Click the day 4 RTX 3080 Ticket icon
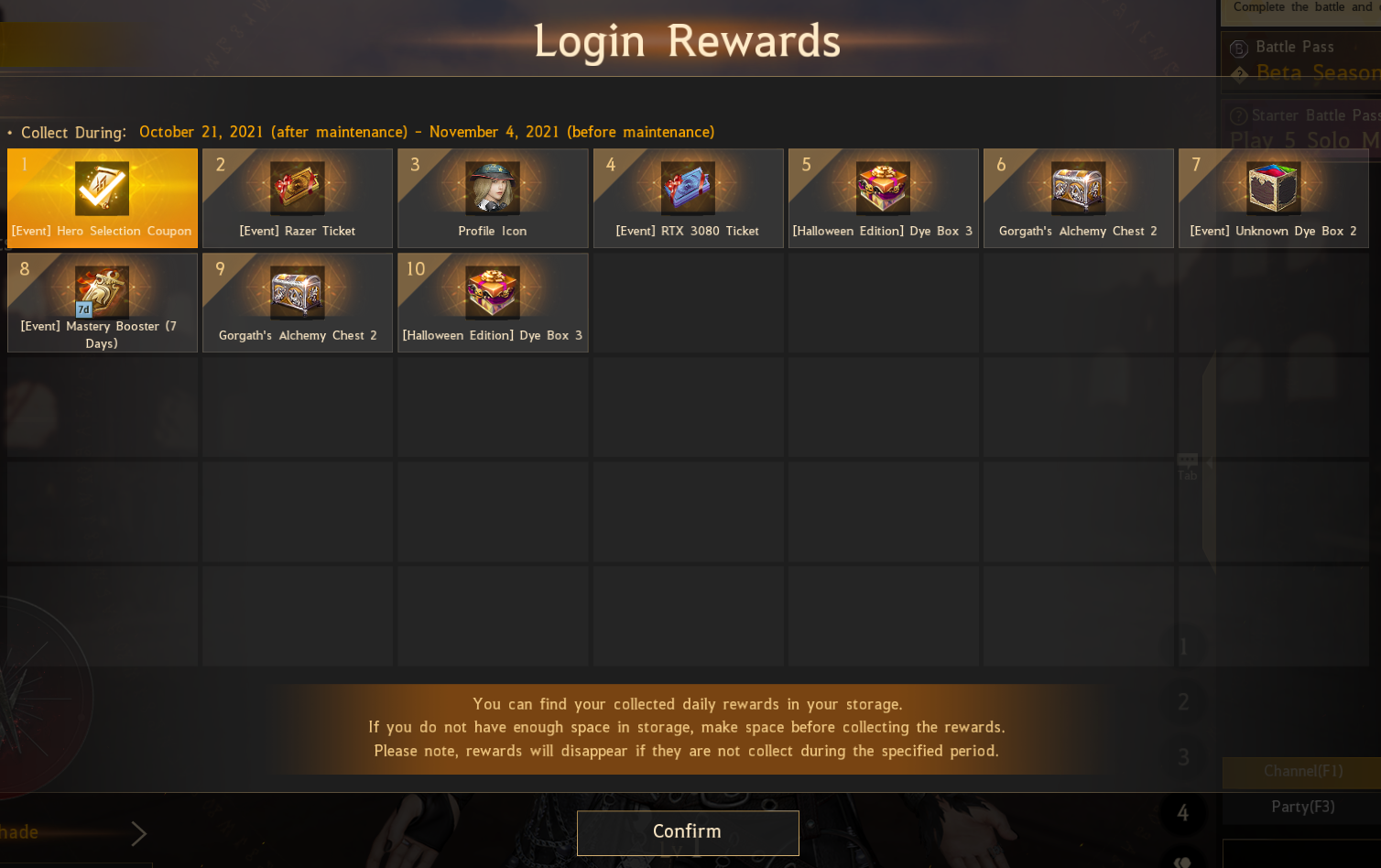1381x868 pixels. (688, 189)
